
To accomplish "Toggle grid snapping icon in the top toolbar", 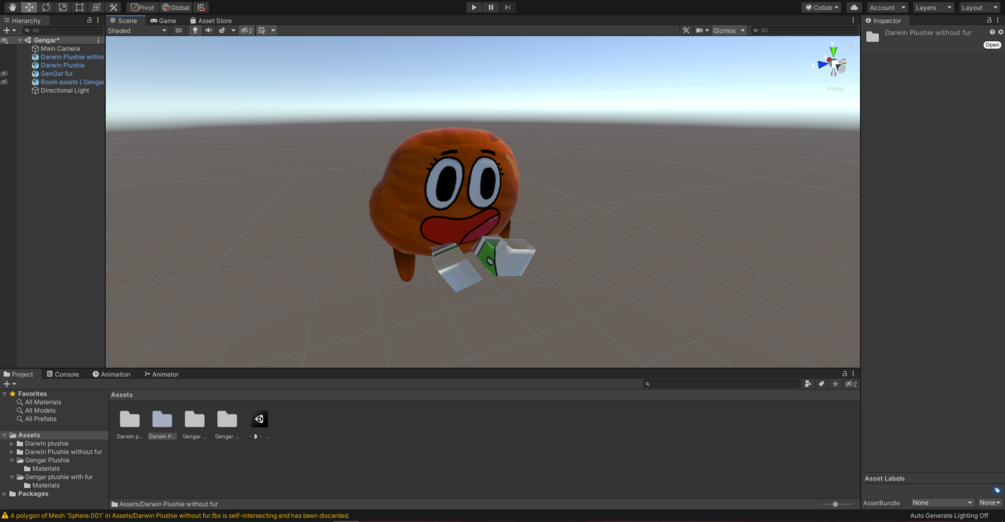I will point(201,7).
